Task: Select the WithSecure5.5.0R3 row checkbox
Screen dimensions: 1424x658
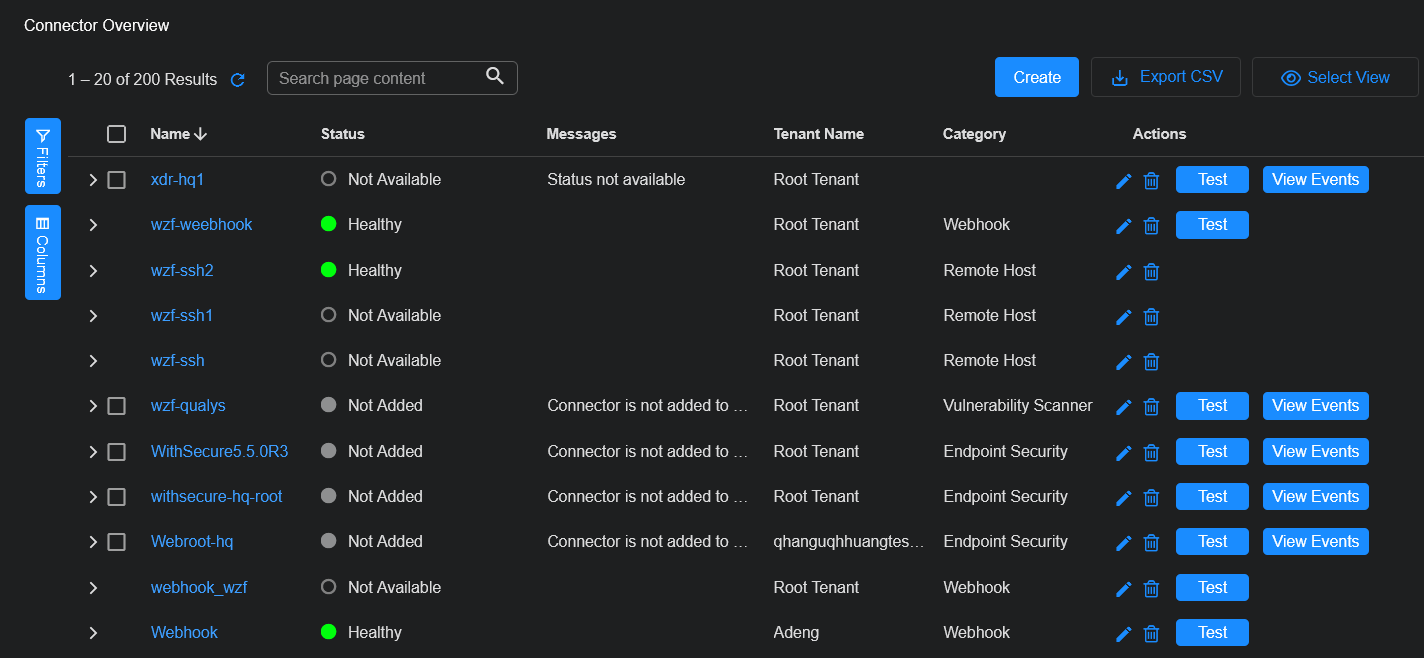Action: pos(117,452)
